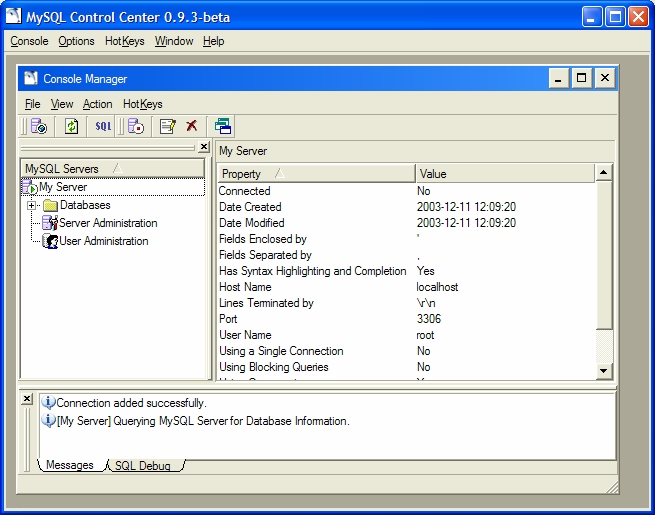
Task: Open the main window HotKeys menu
Action: pyautogui.click(x=124, y=41)
